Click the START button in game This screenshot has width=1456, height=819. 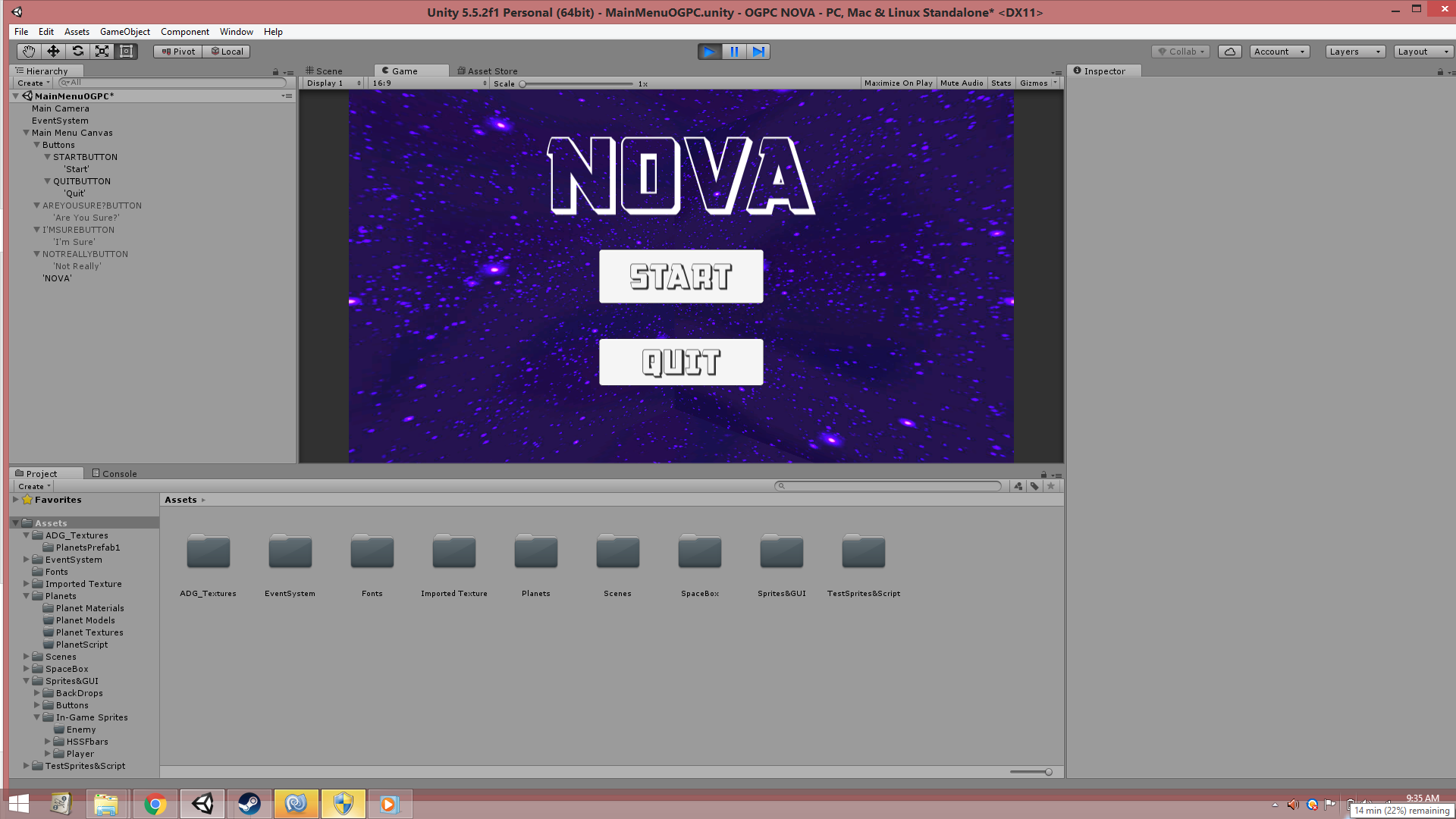[x=680, y=277]
